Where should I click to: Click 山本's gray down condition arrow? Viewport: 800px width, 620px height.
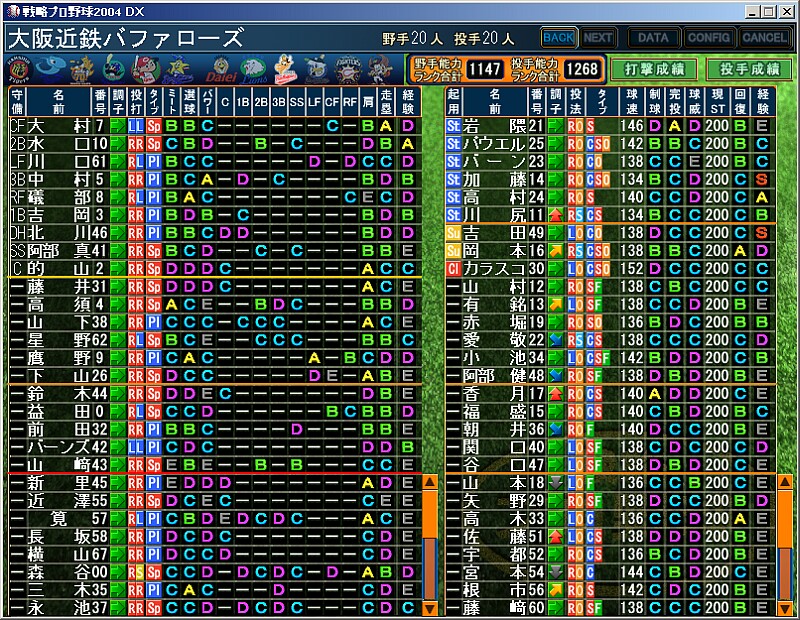tap(556, 483)
